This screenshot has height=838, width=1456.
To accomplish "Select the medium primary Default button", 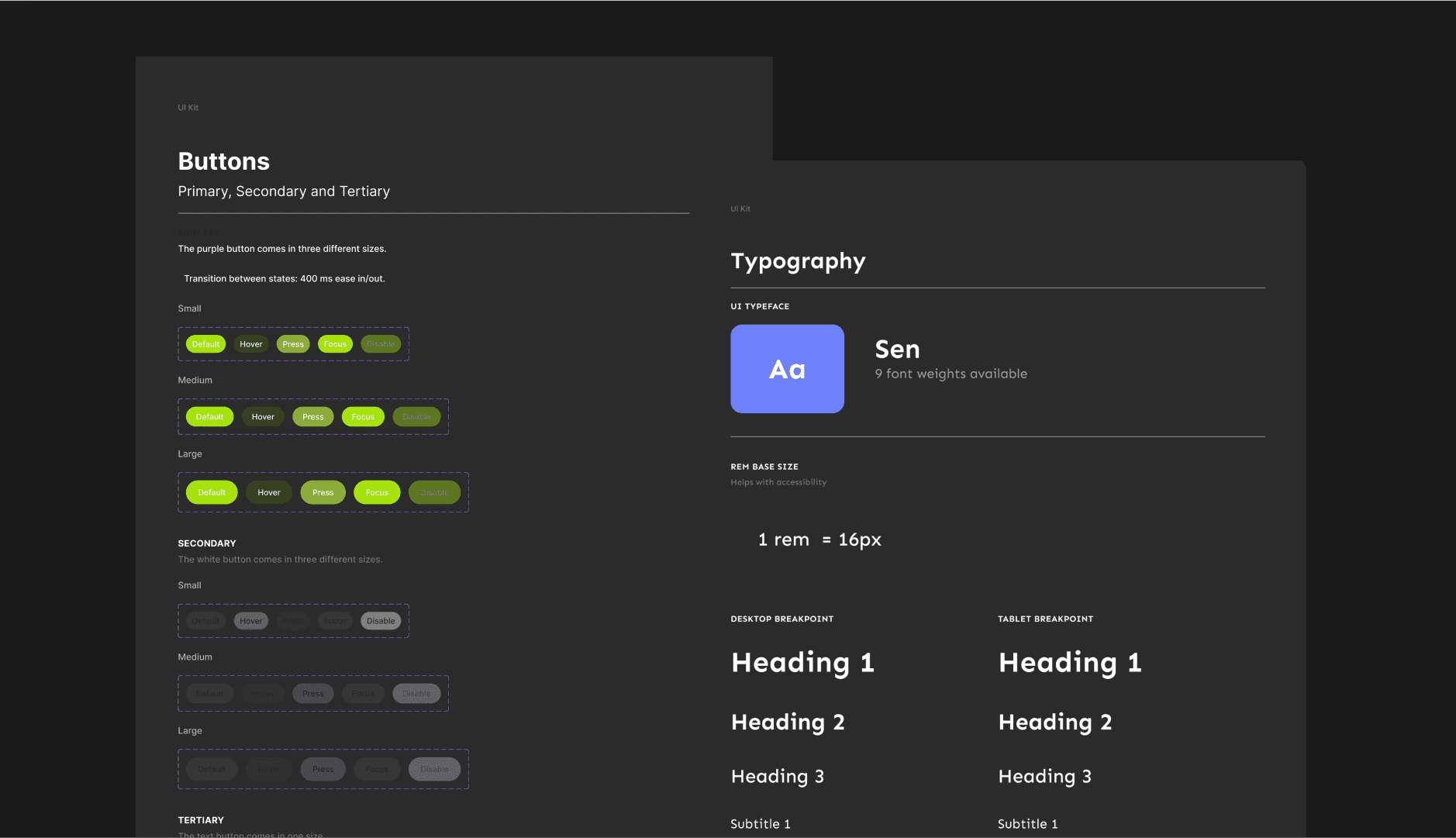I will [209, 417].
